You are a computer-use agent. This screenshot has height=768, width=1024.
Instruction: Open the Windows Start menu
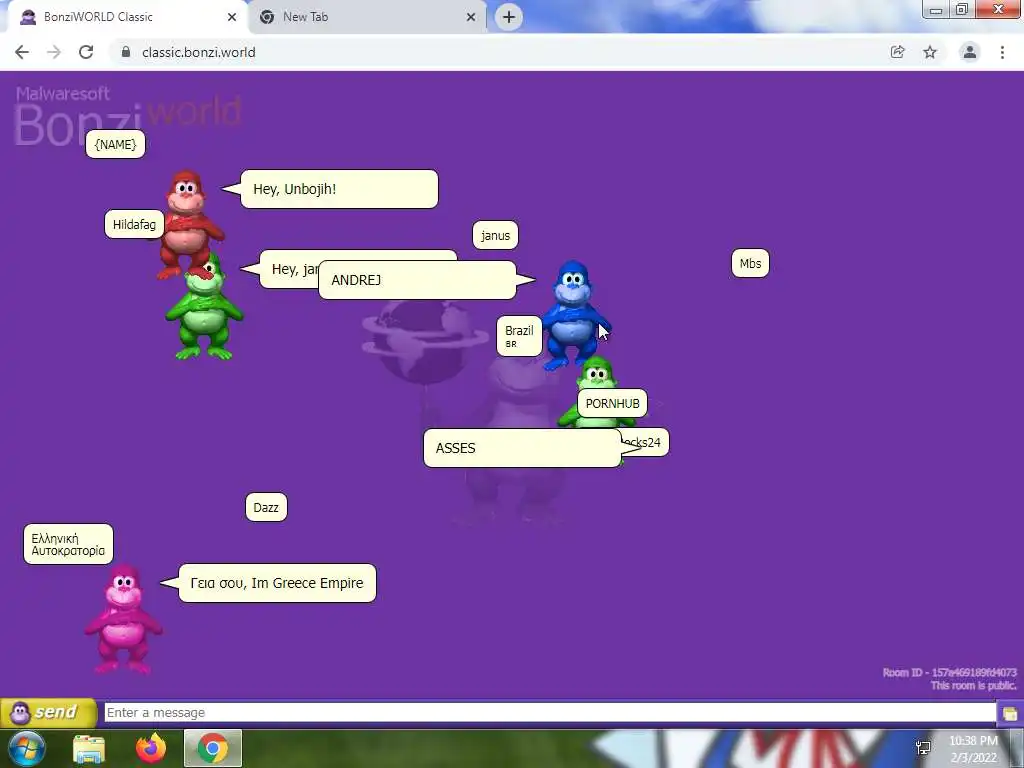coord(26,748)
